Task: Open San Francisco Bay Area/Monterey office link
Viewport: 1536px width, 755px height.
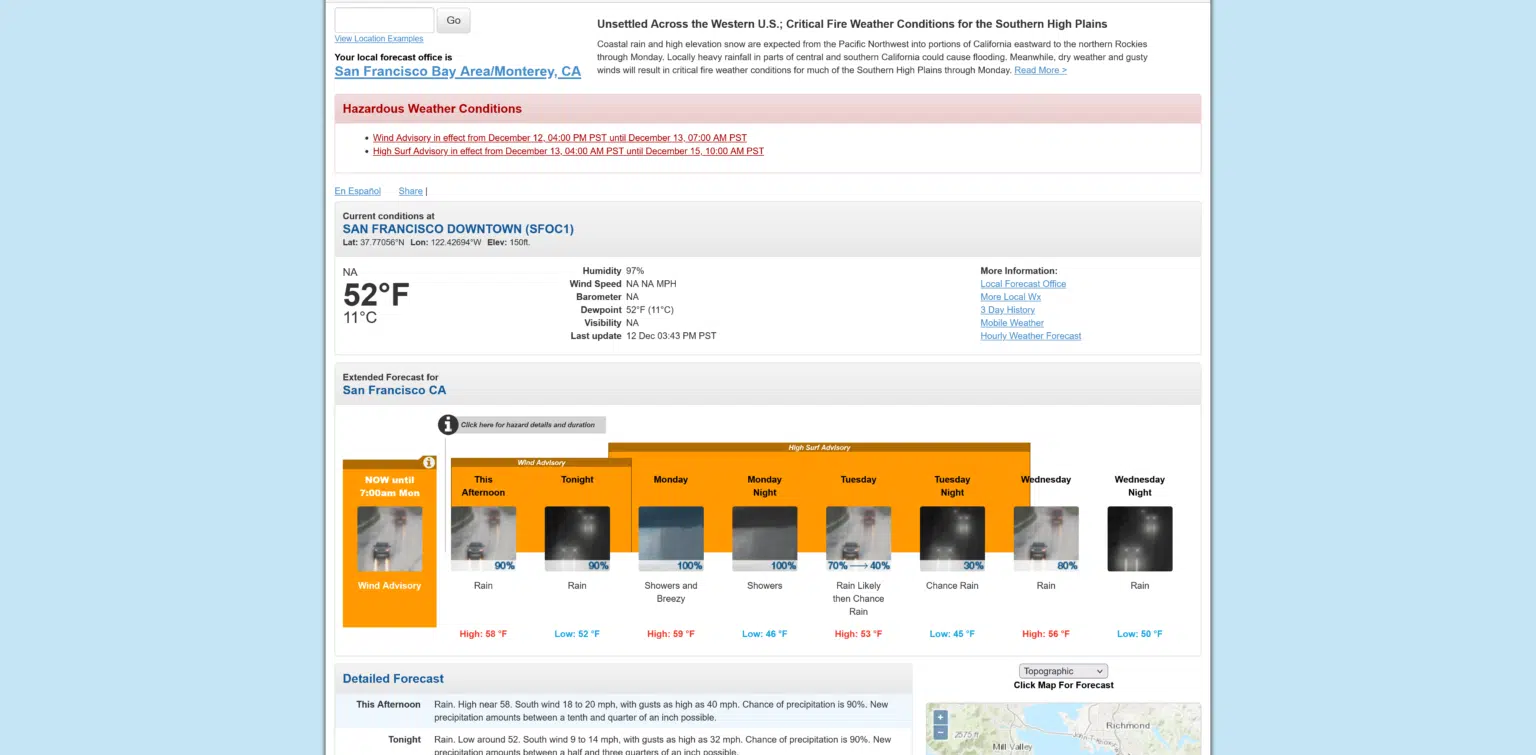Action: point(457,72)
